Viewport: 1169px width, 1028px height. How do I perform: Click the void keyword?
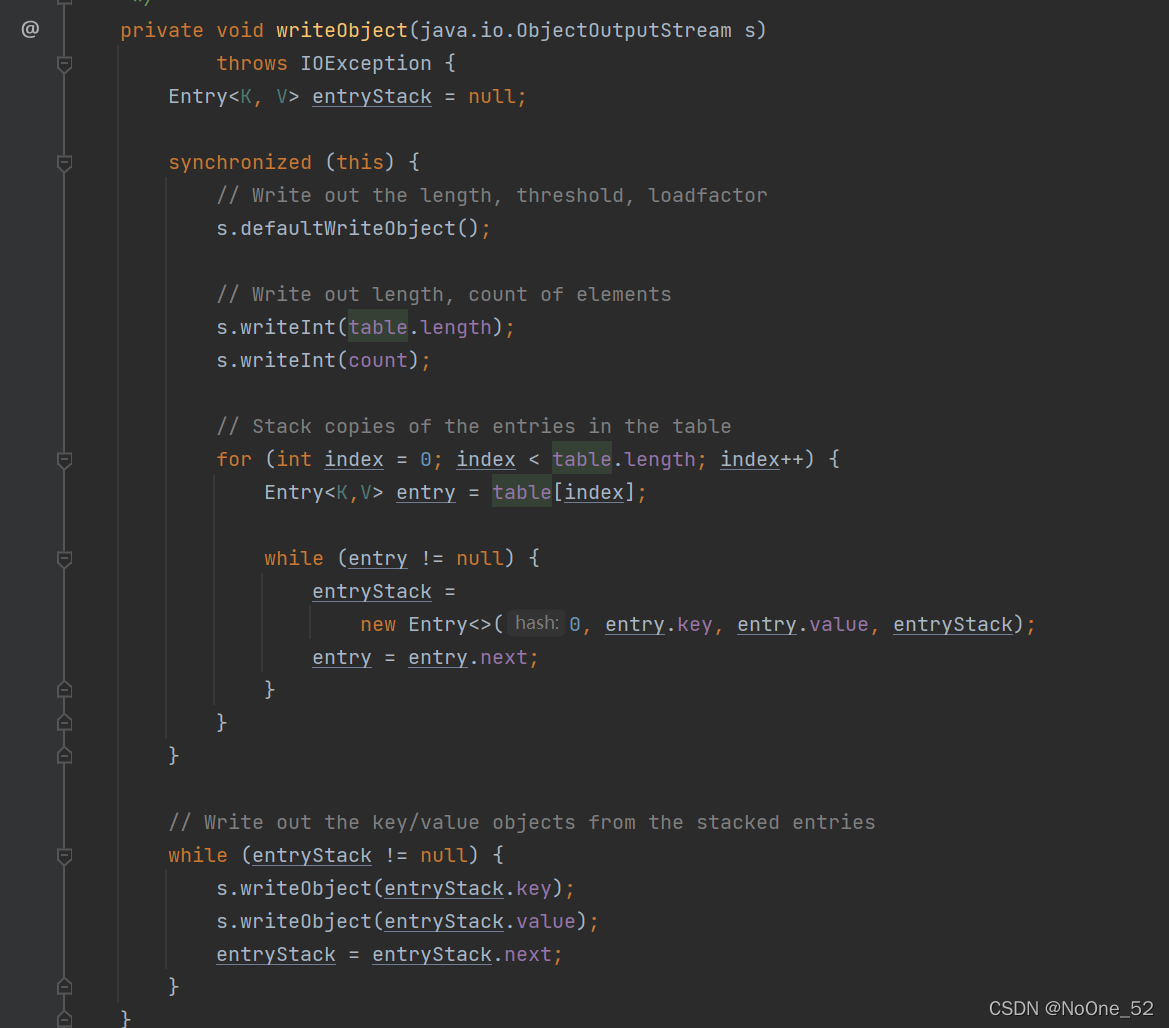(240, 31)
